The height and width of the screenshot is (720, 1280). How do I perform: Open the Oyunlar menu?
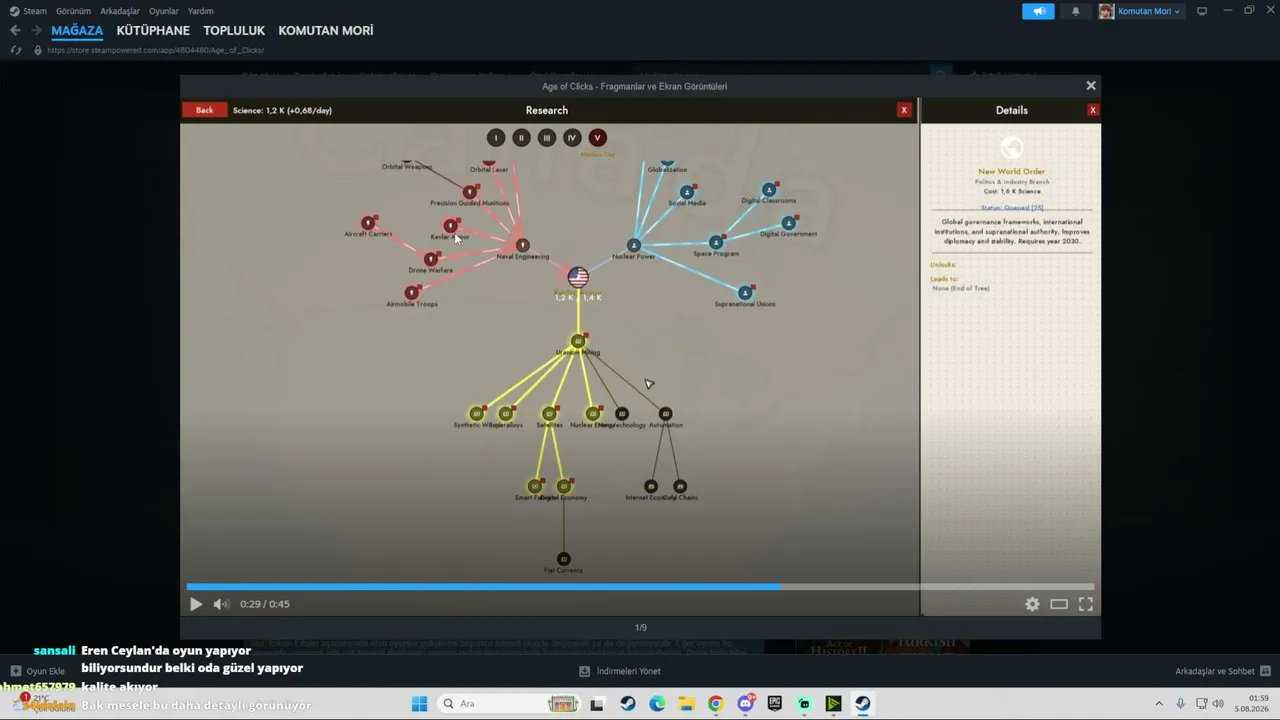164,11
